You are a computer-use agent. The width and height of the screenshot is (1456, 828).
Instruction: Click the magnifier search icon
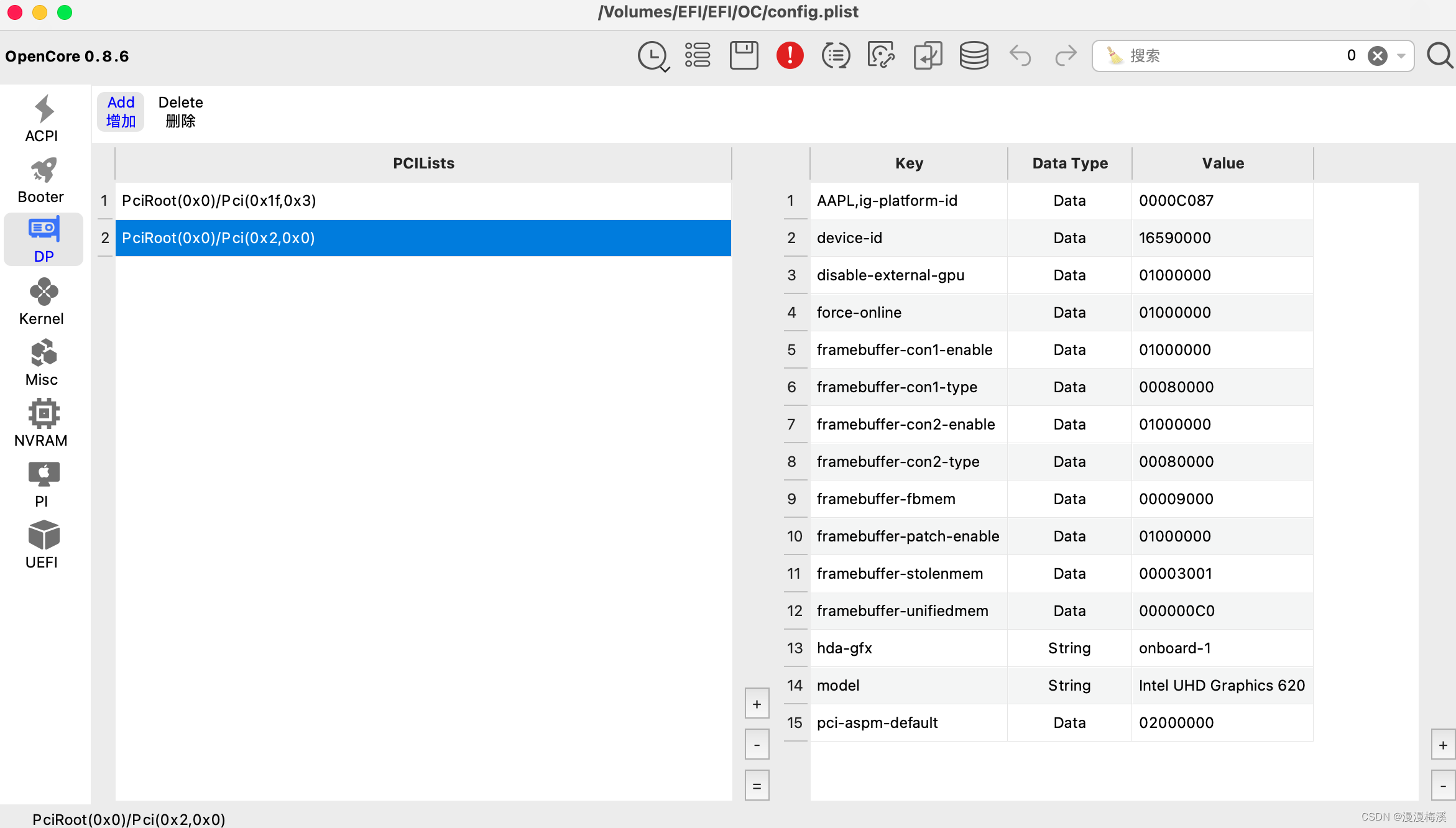pyautogui.click(x=1440, y=55)
